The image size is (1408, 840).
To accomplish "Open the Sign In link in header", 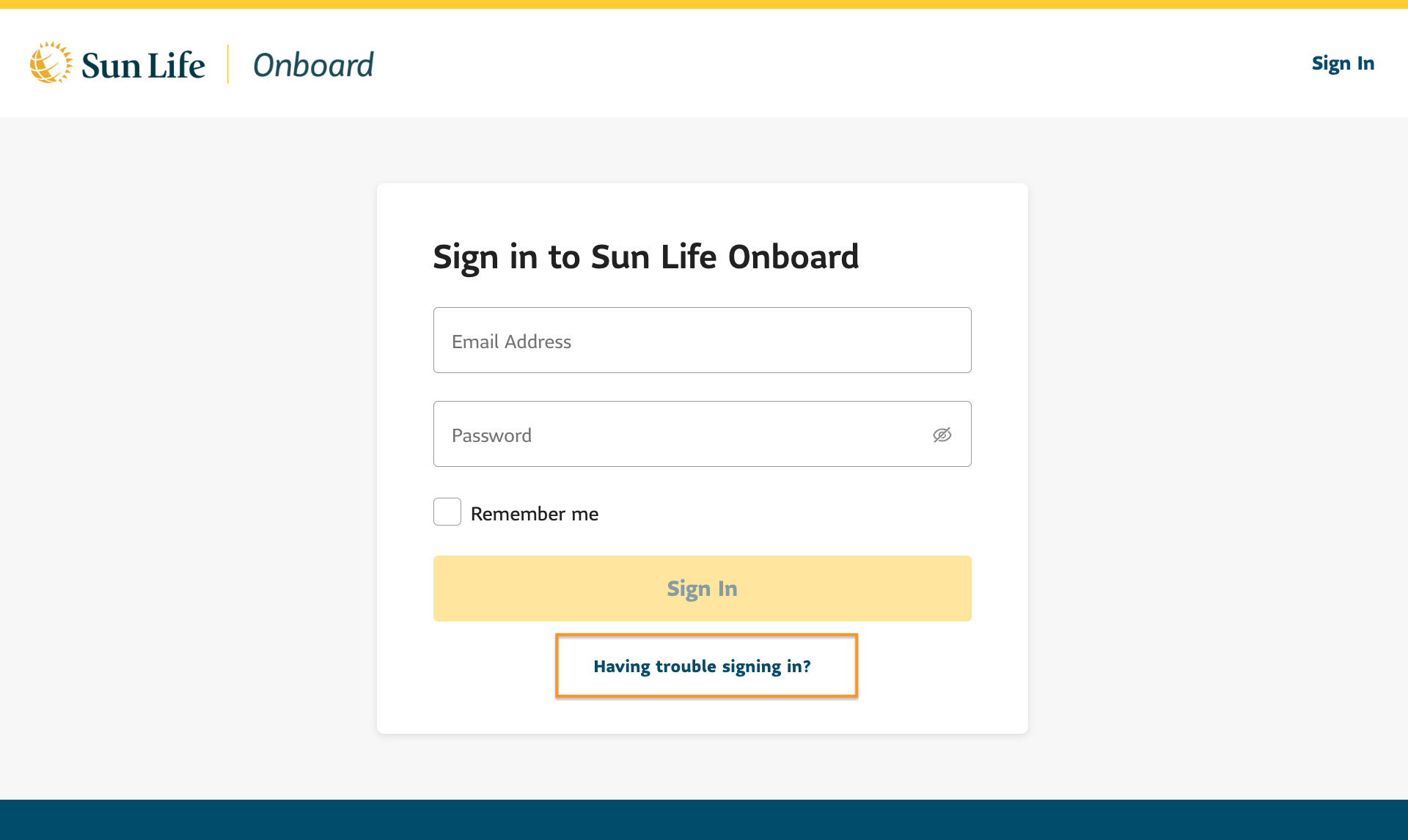I will click(1343, 64).
